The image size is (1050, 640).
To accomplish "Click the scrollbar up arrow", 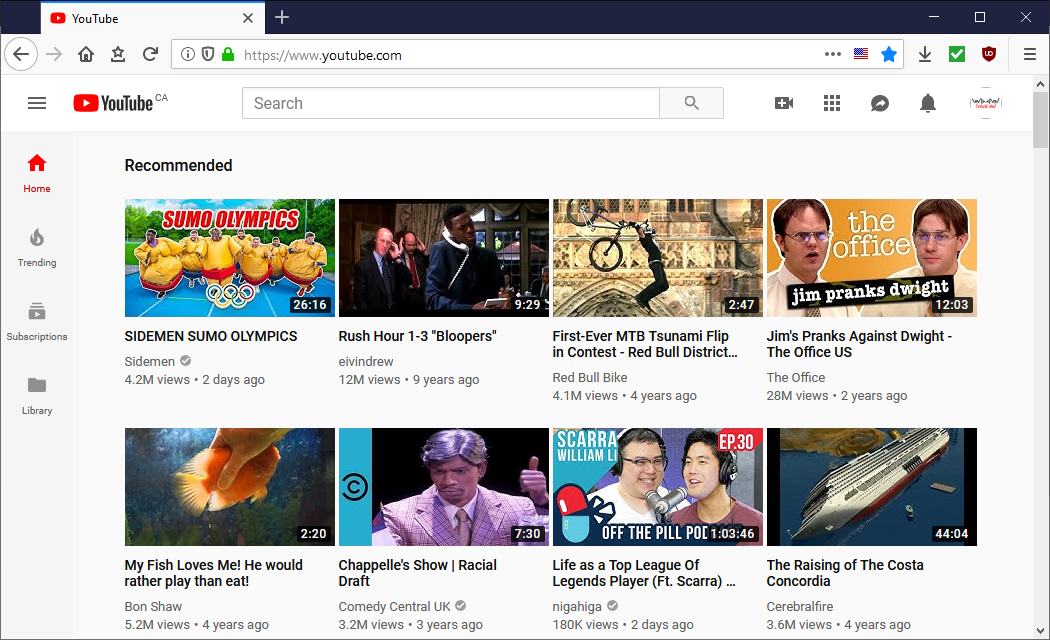I will pos(1040,84).
